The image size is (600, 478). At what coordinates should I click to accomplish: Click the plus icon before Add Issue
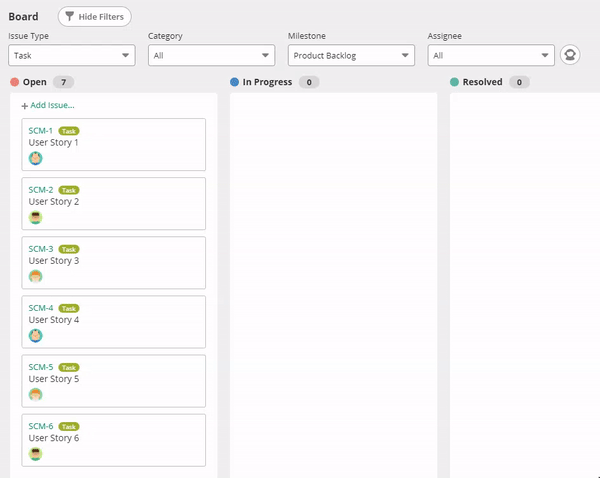pyautogui.click(x=24, y=106)
